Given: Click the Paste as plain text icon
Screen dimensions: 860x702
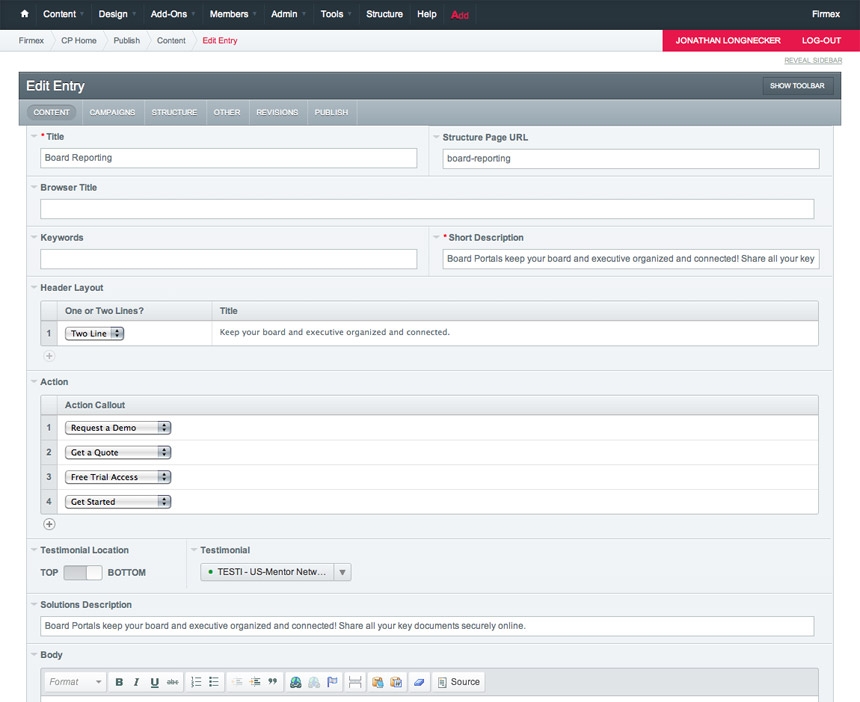Looking at the screenshot, I should [377, 682].
